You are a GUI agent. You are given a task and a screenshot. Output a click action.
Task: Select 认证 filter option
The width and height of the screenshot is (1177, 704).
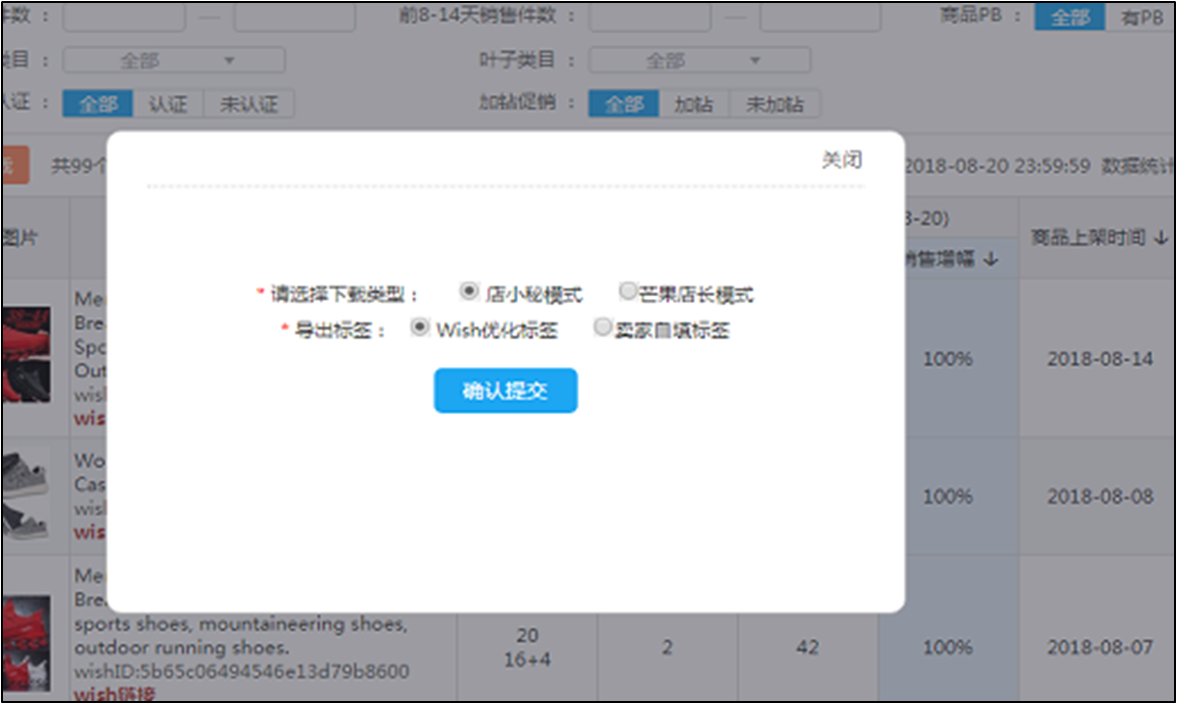(x=168, y=104)
